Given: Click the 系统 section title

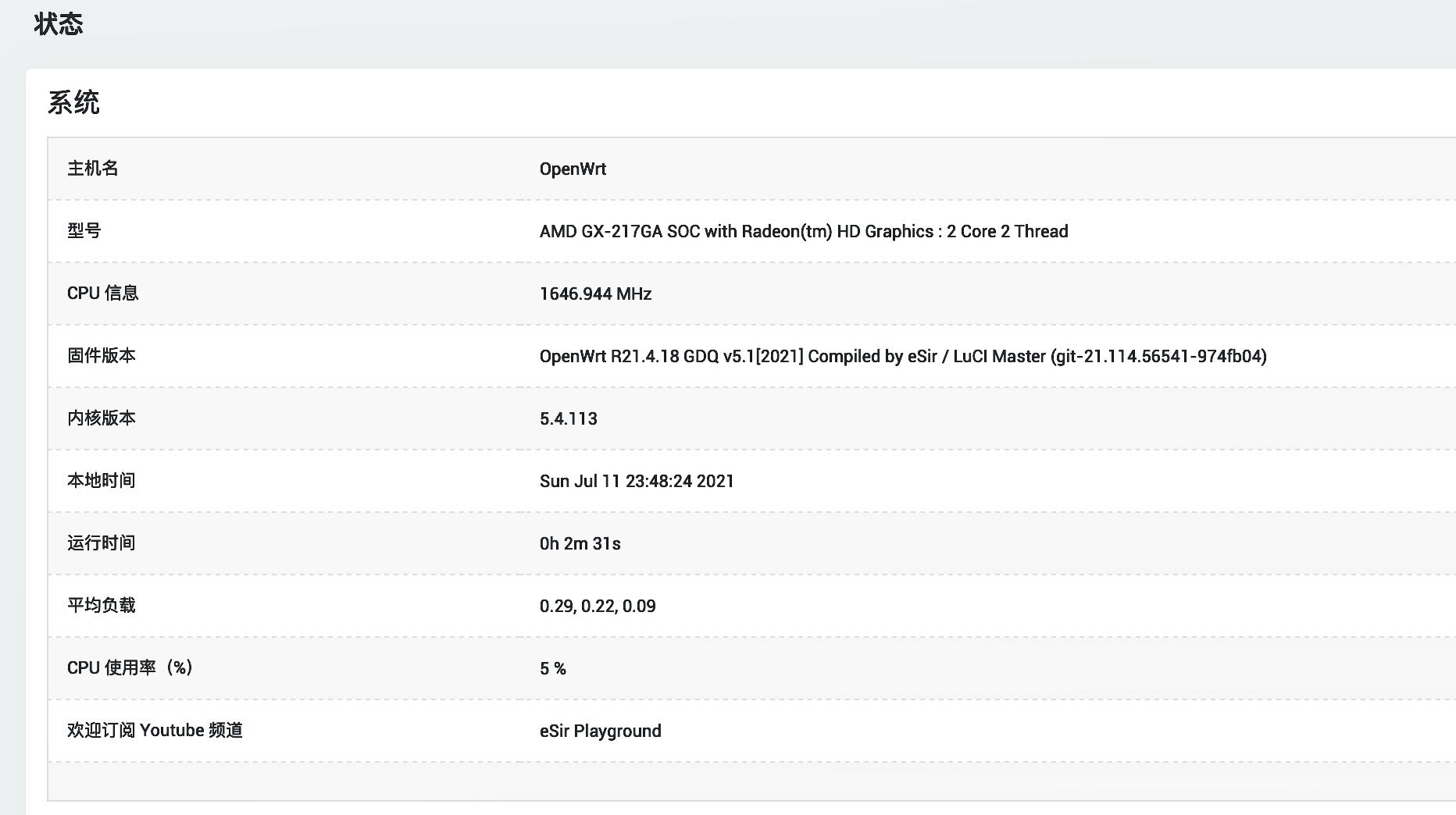Looking at the screenshot, I should pos(73,103).
